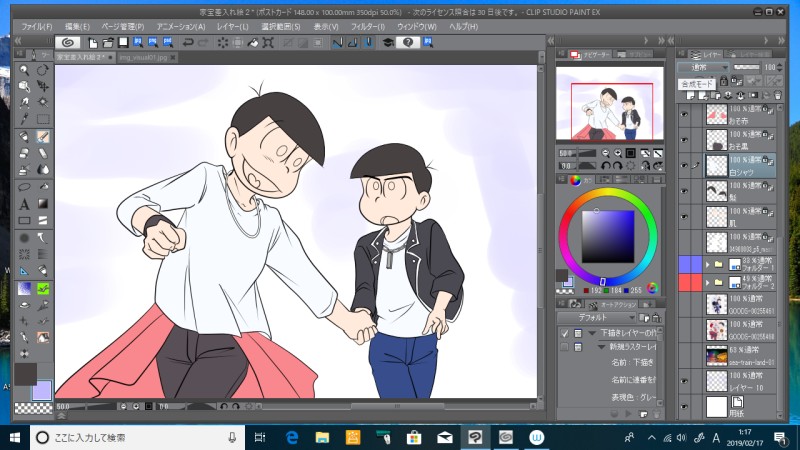Select the highlighted Brush tool
This screenshot has height=450, width=800.
point(43,136)
